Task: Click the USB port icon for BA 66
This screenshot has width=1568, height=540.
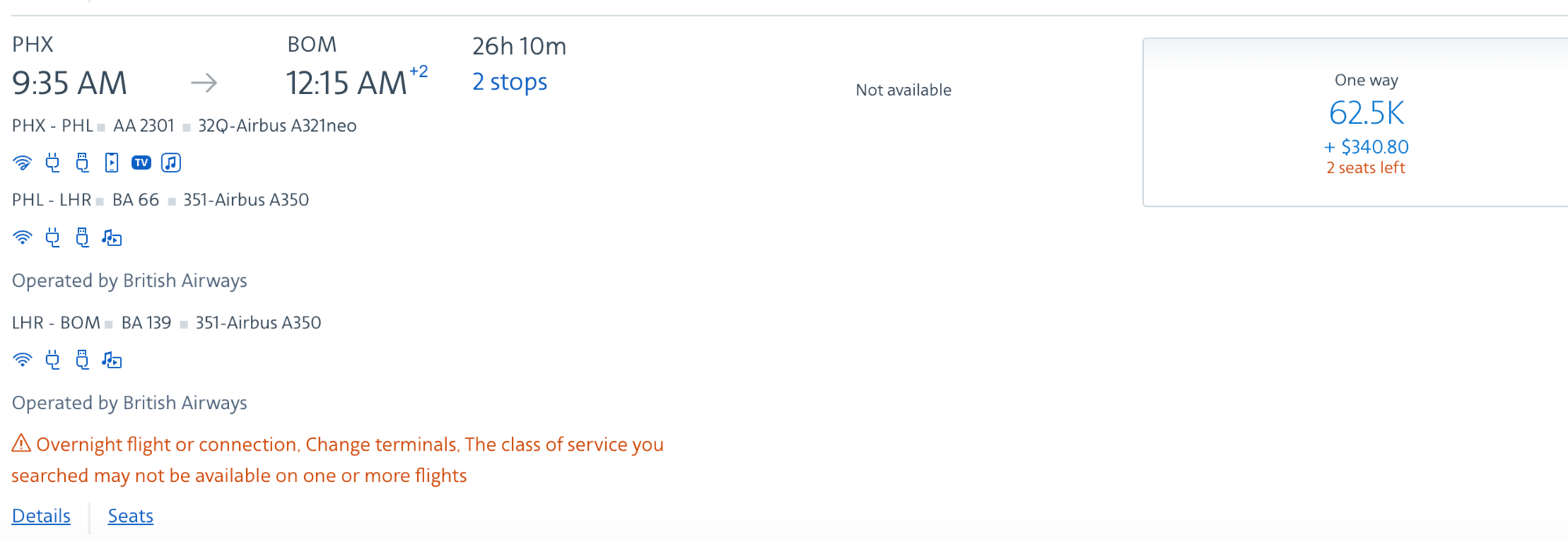Action: 82,237
